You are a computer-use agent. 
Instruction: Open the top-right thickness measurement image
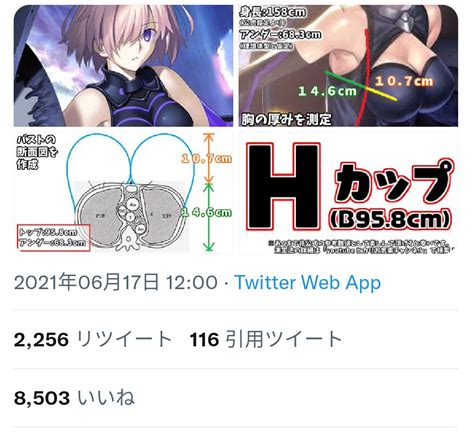click(348, 66)
